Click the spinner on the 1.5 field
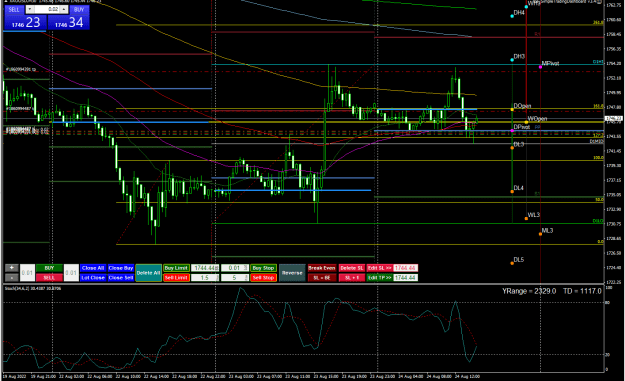Image resolution: width=625 pixels, height=381 pixels. [x=217, y=277]
